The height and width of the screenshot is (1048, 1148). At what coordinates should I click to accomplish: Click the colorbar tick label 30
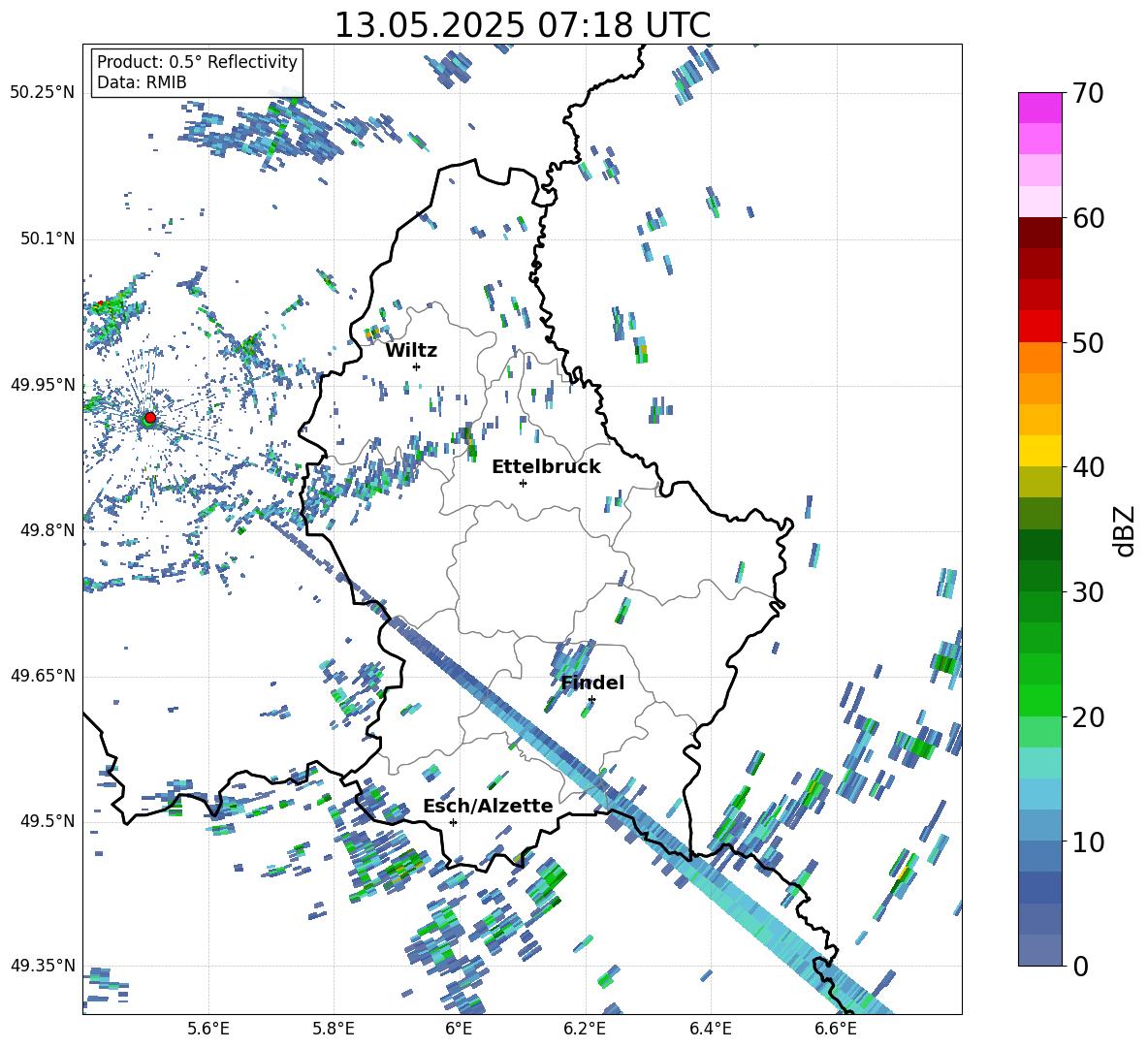(1088, 592)
